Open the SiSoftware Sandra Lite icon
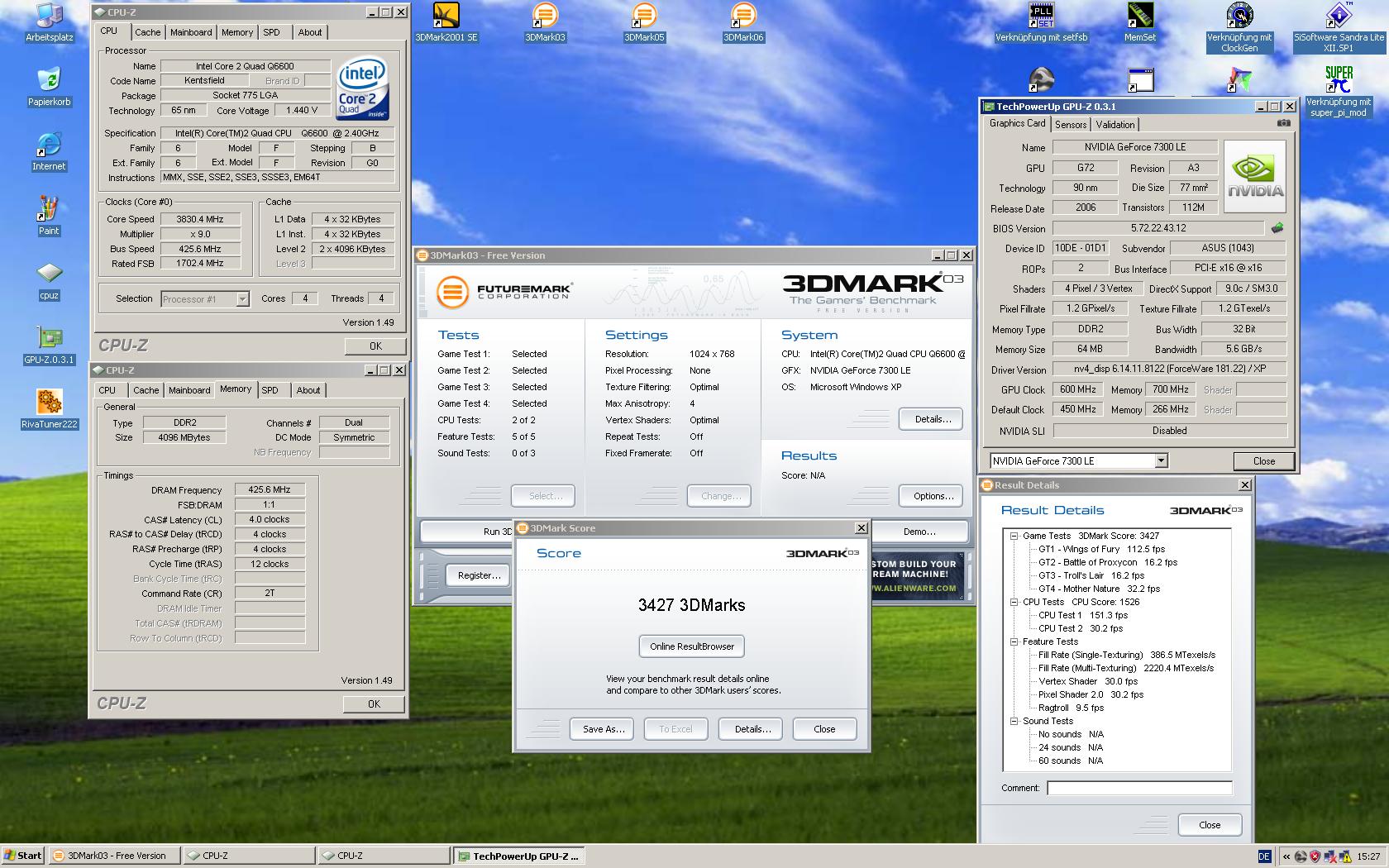The height and width of the screenshot is (868, 1389). 1339,27
